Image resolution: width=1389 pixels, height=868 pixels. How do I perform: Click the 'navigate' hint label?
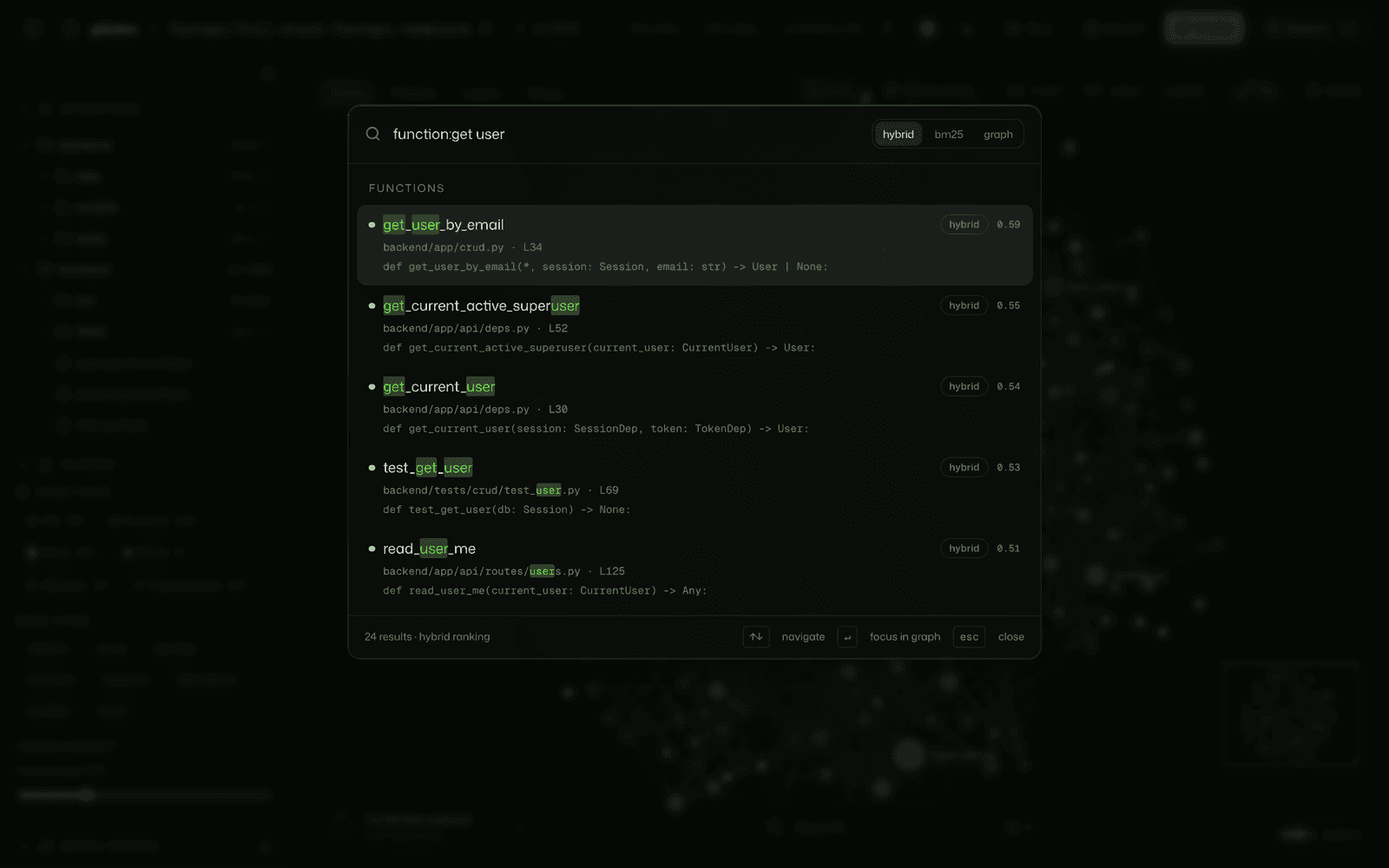[x=803, y=637]
